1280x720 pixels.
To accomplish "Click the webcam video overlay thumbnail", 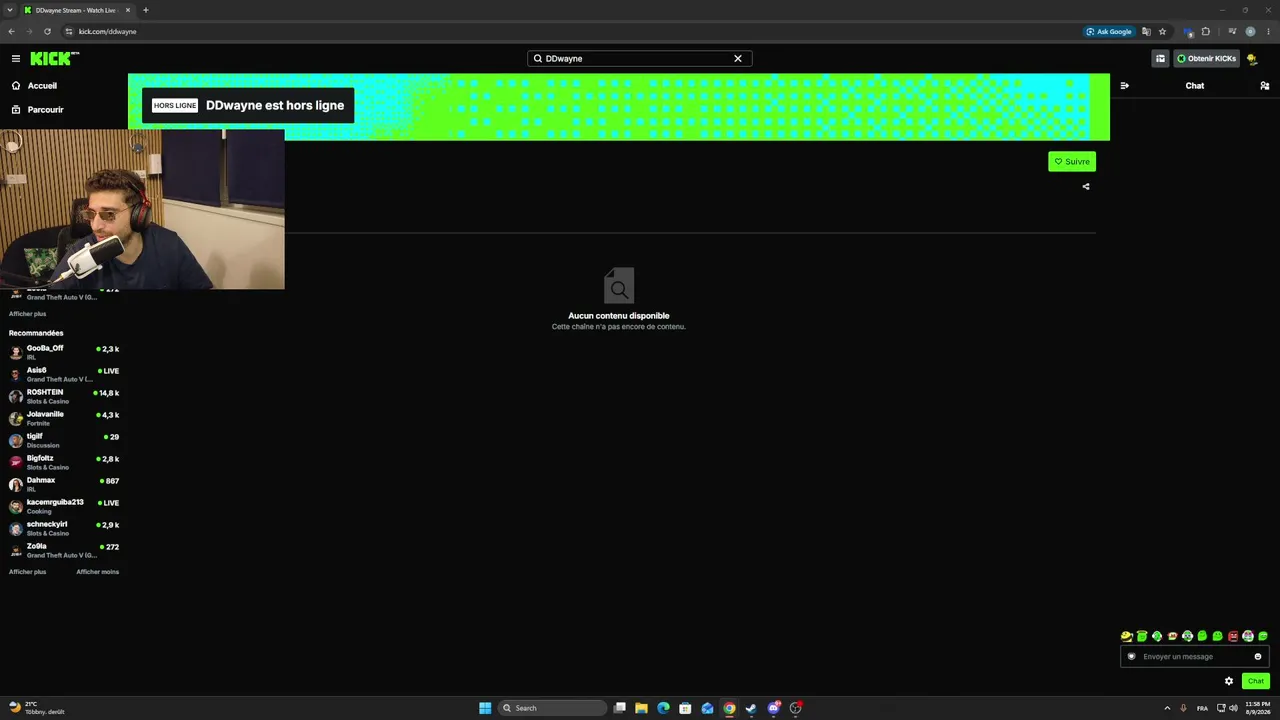I will coord(142,209).
